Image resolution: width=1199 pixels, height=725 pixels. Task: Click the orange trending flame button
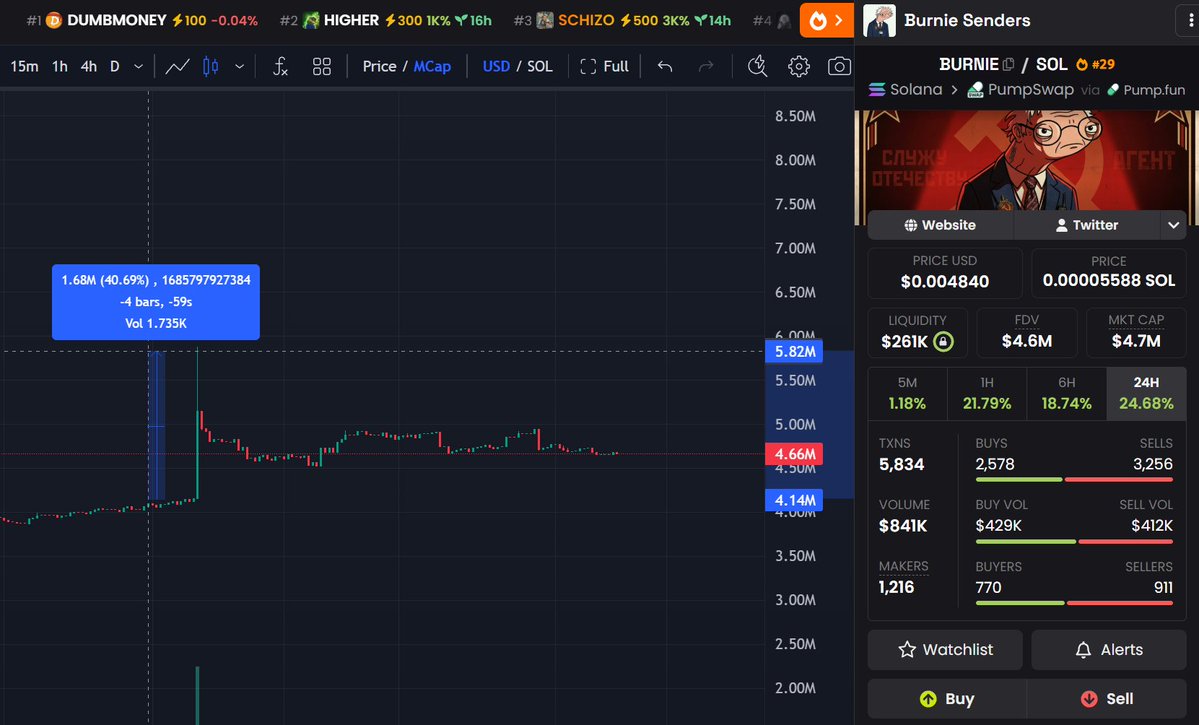[827, 21]
